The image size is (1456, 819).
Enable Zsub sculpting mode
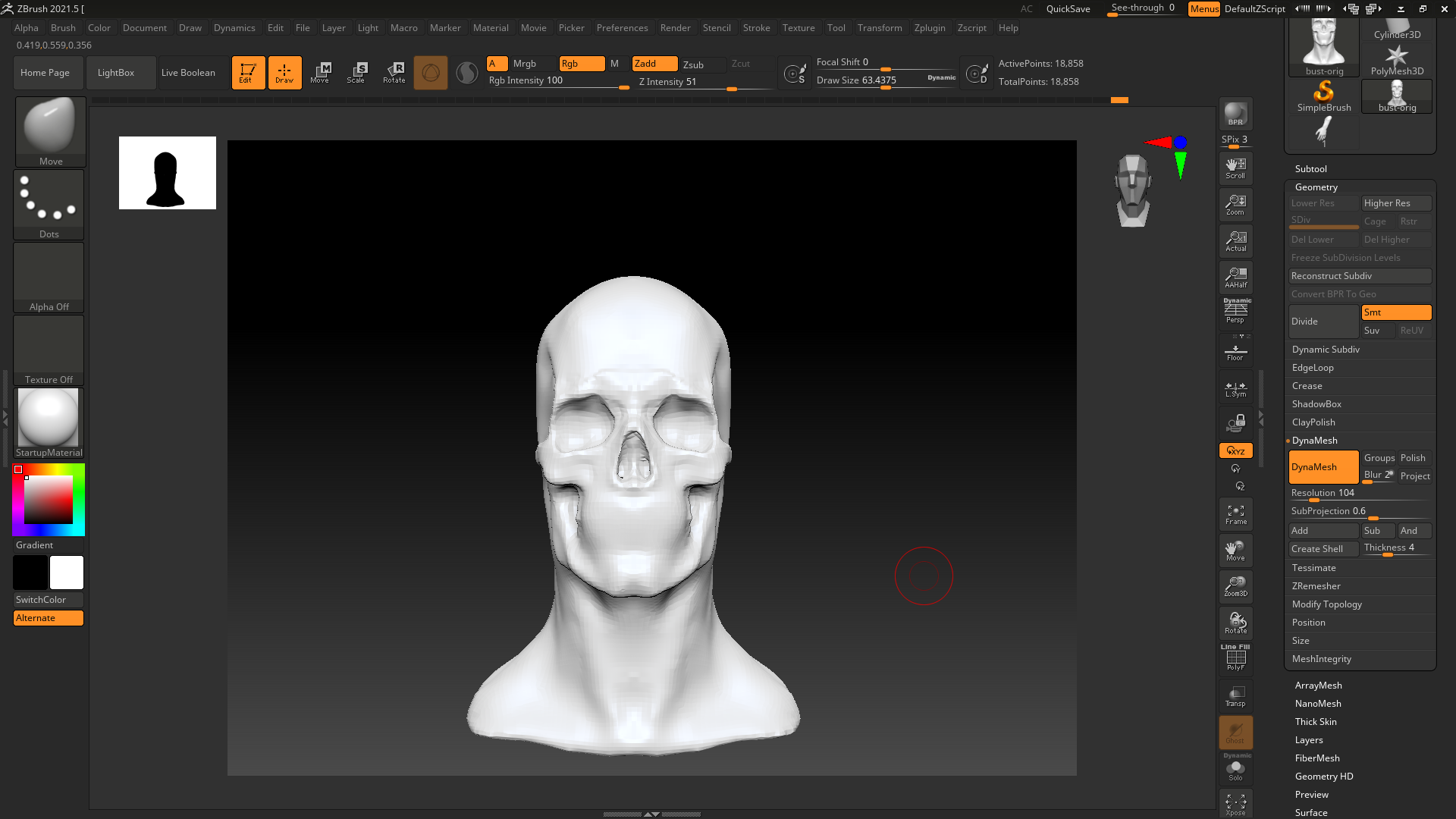click(693, 64)
